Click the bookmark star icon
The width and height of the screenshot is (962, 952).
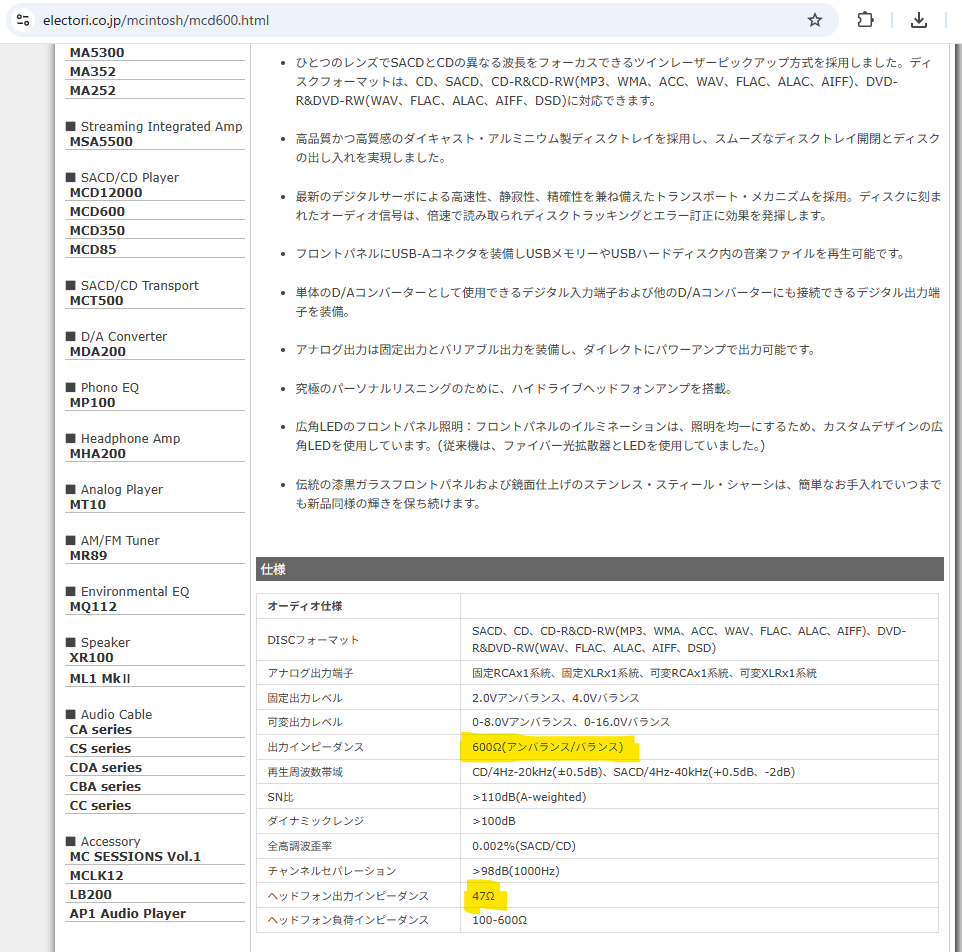[815, 20]
